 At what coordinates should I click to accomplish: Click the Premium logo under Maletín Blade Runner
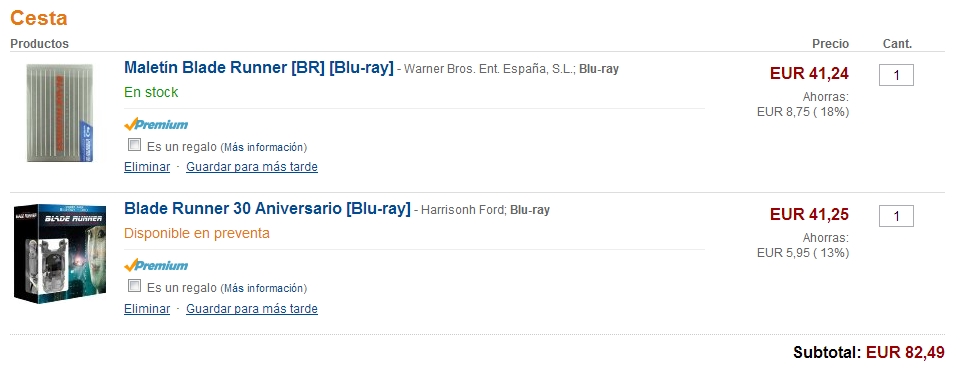[x=156, y=124]
